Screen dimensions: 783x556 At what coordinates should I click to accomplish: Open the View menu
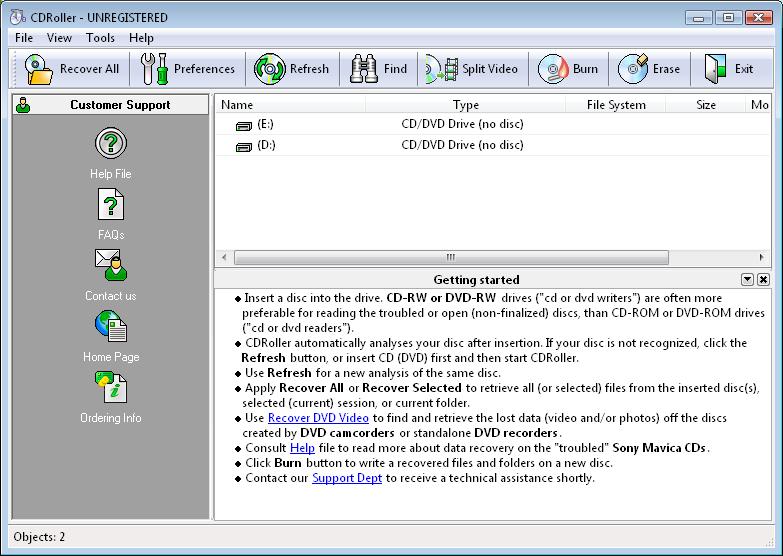[x=59, y=38]
